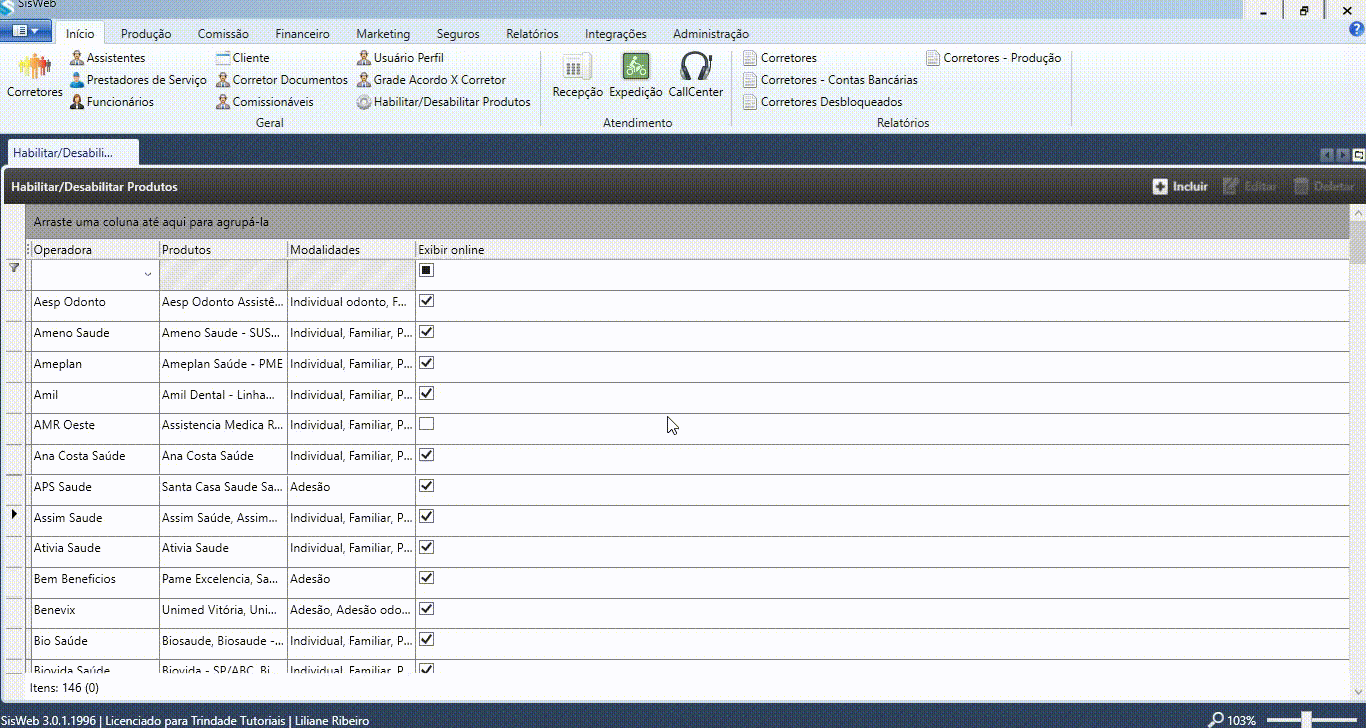Screen dimensions: 1366x728
Task: Uncheck Exibir online for Aesp Odonto
Action: tap(427, 301)
